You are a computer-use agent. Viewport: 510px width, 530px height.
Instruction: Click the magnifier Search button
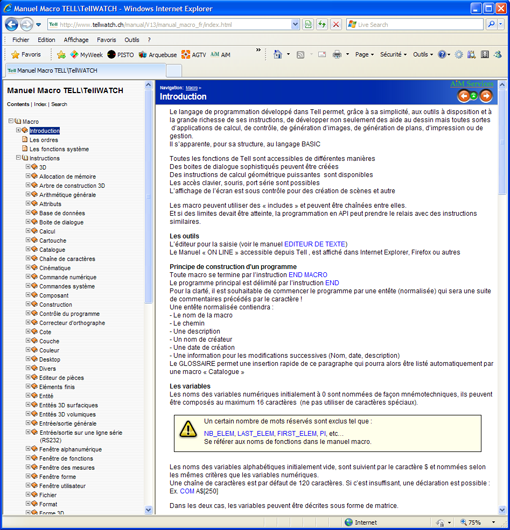point(491,24)
